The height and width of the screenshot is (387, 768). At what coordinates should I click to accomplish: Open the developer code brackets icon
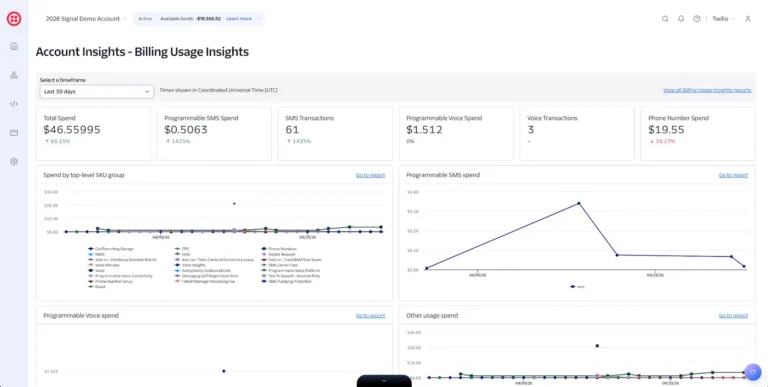click(14, 104)
